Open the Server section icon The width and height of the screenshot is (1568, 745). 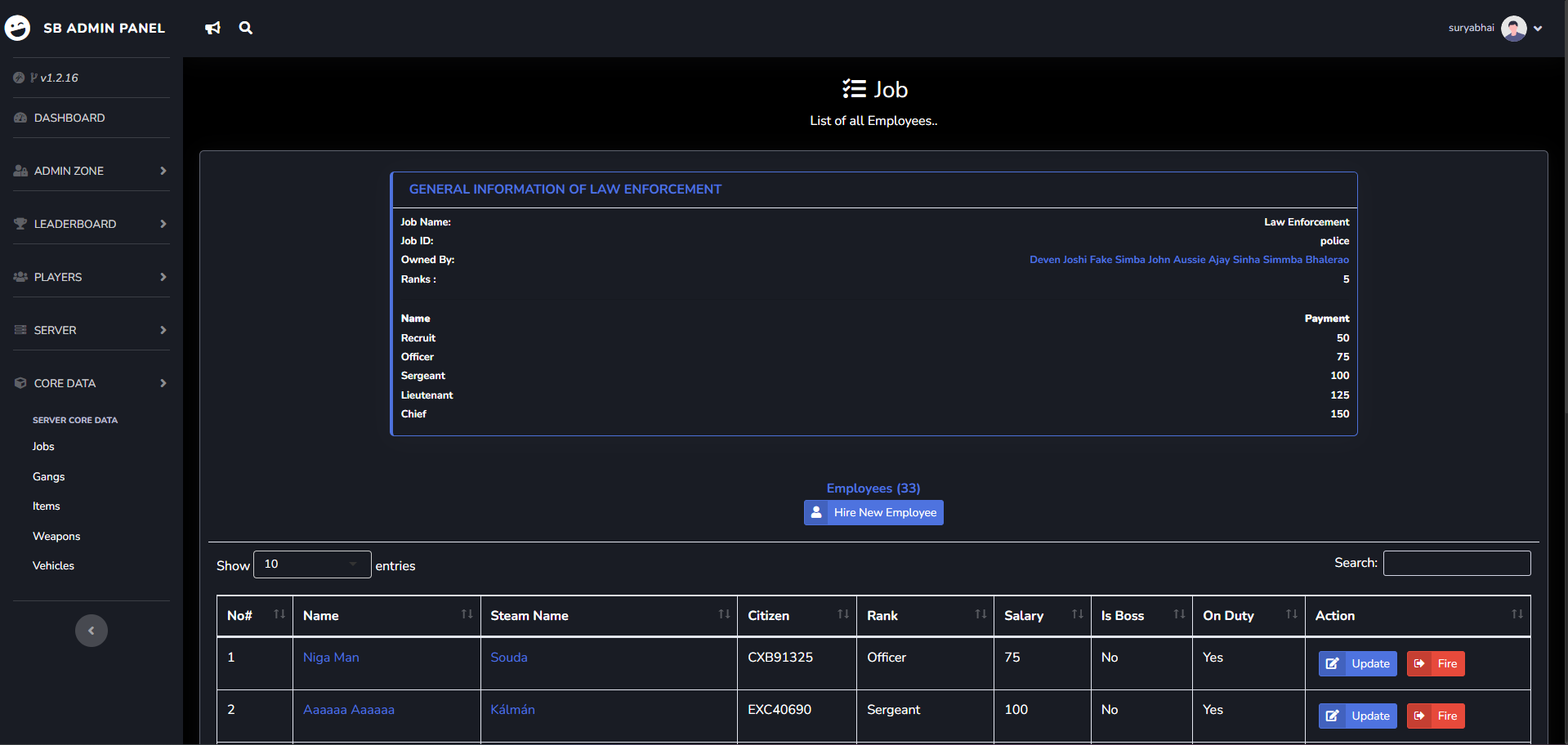coord(19,329)
